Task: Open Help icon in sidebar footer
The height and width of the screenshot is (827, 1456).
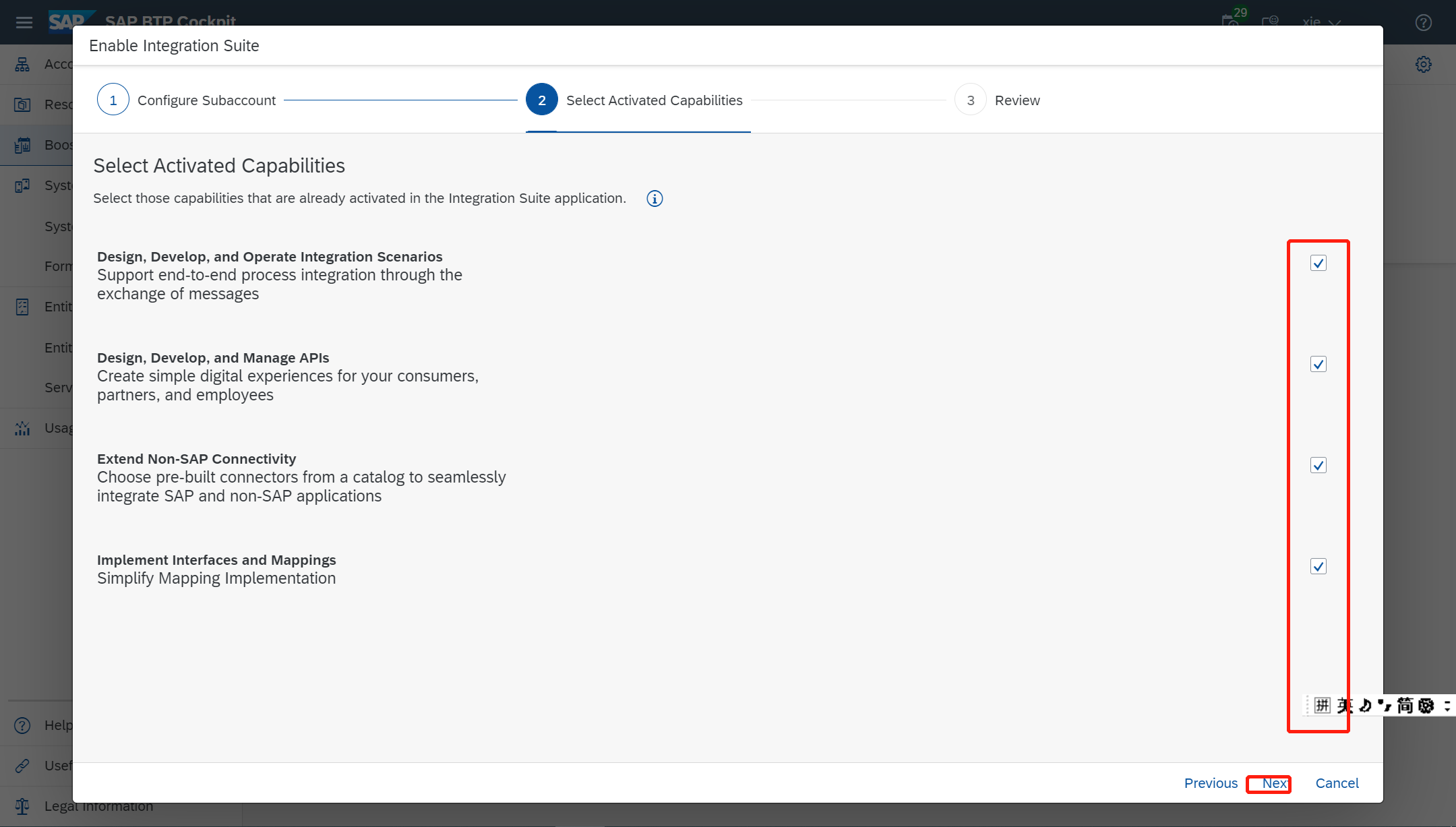Action: (23, 725)
